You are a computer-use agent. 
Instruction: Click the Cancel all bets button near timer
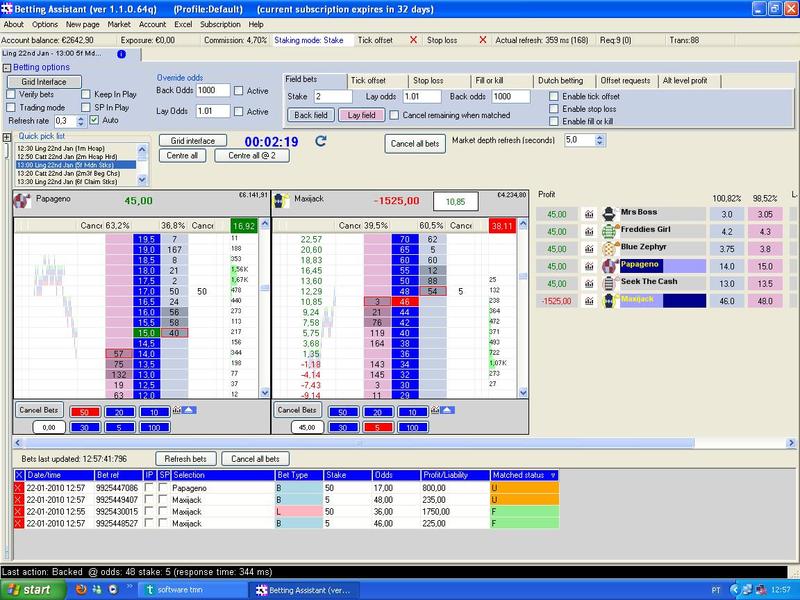(414, 143)
